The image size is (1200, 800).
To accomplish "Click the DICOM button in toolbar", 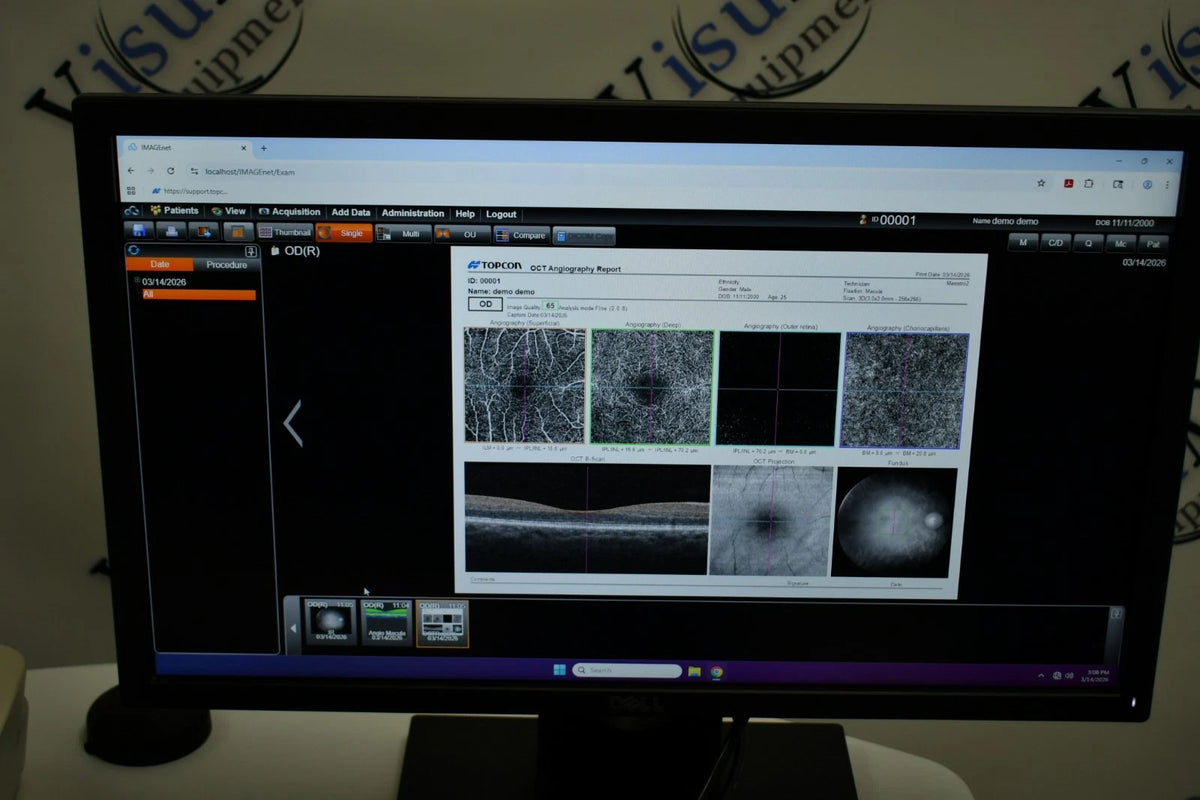I will click(x=584, y=236).
